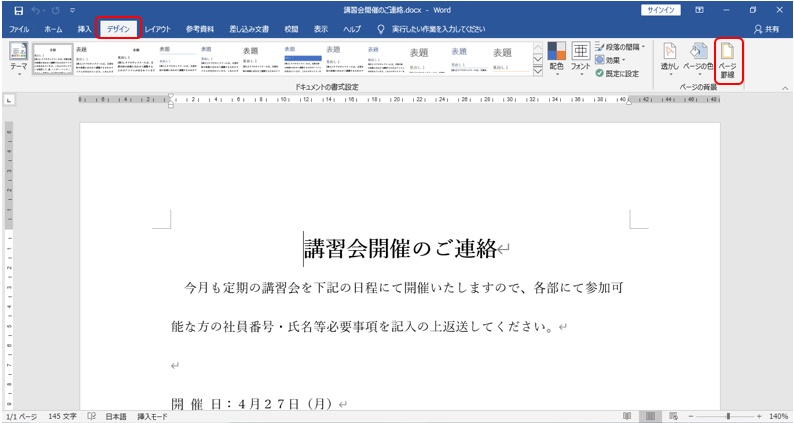The width and height of the screenshot is (794, 423).
Task: Click the Undo arrow icon
Action: pos(36,10)
